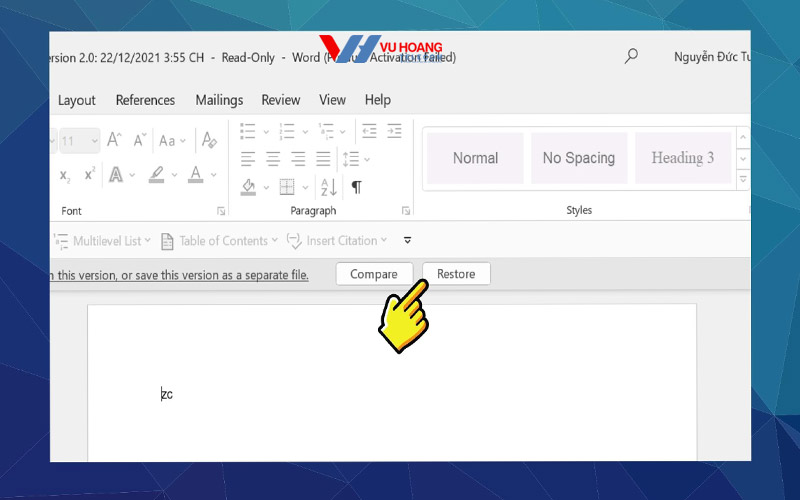Click the Search magnifier in title bar
Screen dimensions: 800x500
click(631, 57)
